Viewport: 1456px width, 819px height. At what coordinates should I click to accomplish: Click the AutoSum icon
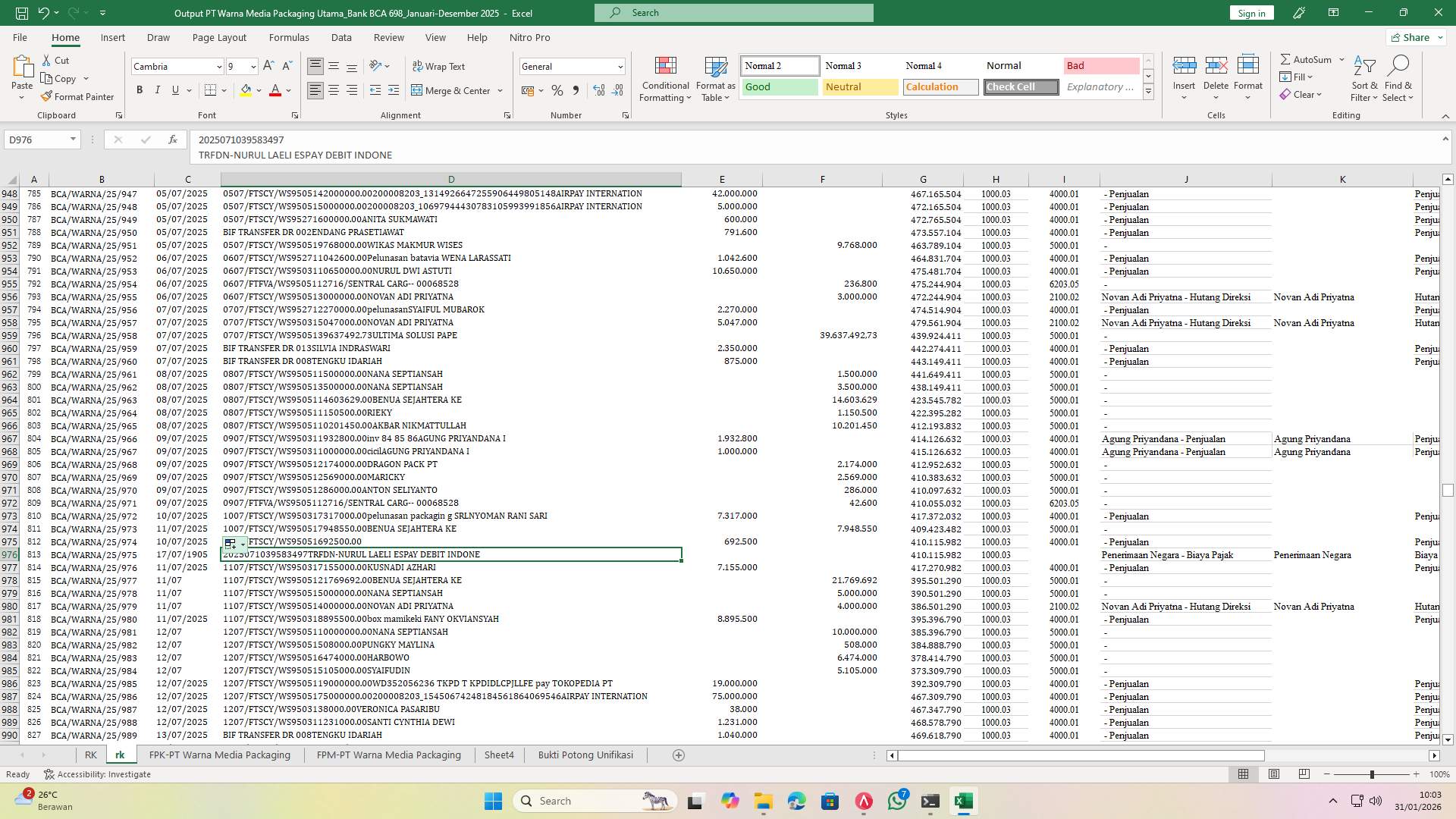pos(1307,58)
